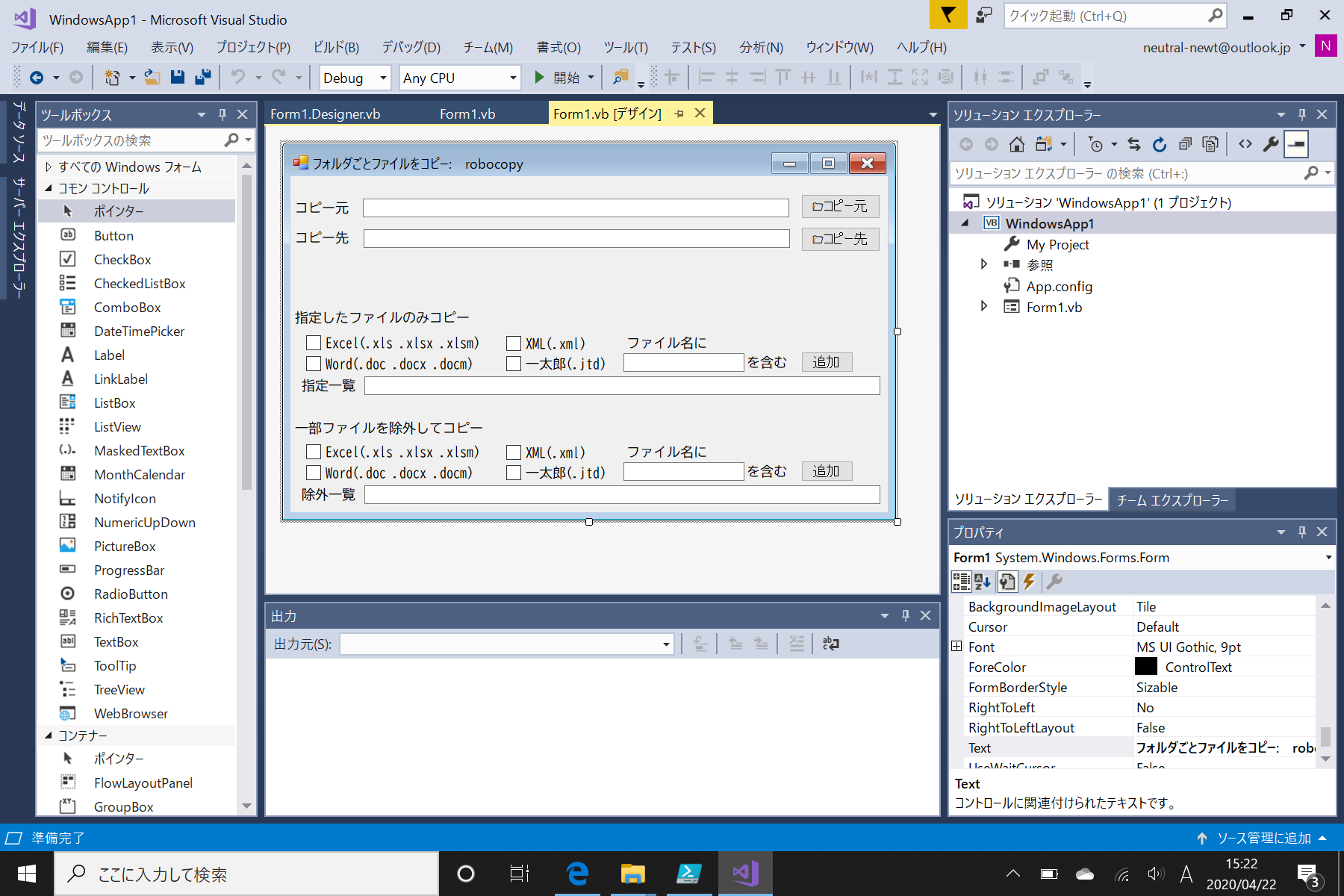
Task: Check the Excel(.xls .xlsx .xlsm) copy option
Action: pyautogui.click(x=314, y=343)
